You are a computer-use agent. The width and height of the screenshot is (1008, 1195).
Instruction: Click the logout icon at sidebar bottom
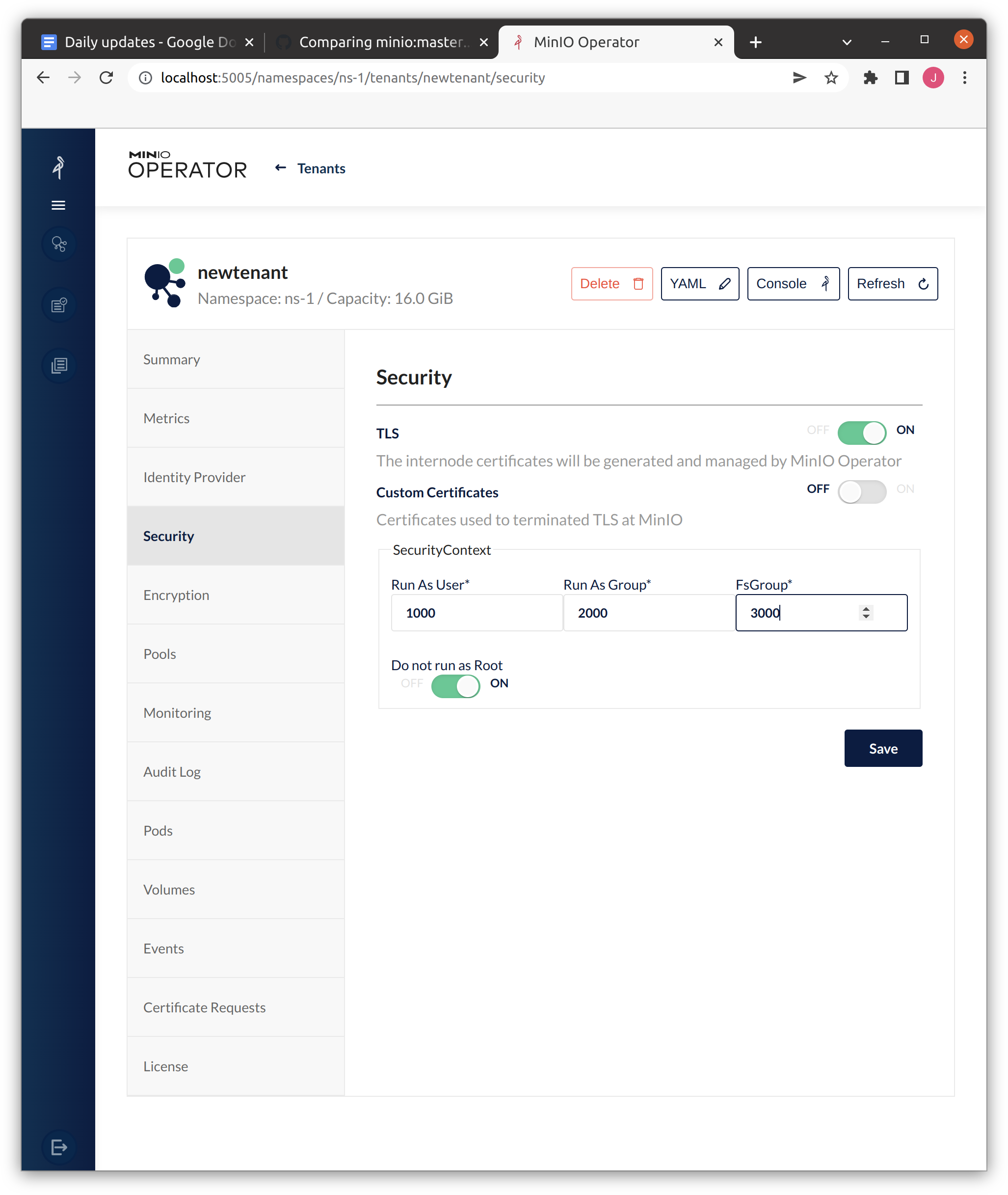pos(59,1147)
